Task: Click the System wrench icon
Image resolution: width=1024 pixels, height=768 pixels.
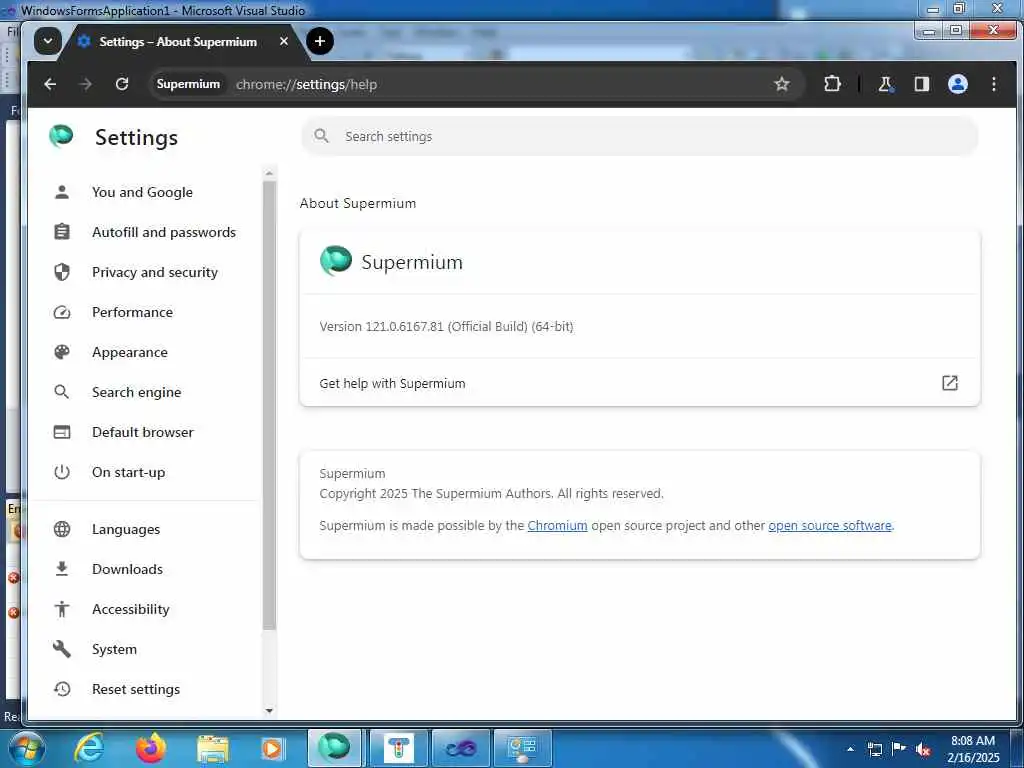Action: 62,649
